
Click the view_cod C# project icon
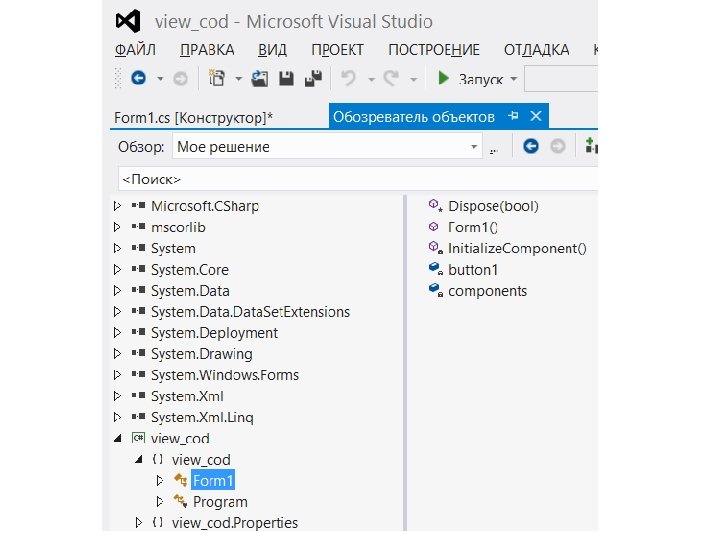pyautogui.click(x=138, y=438)
